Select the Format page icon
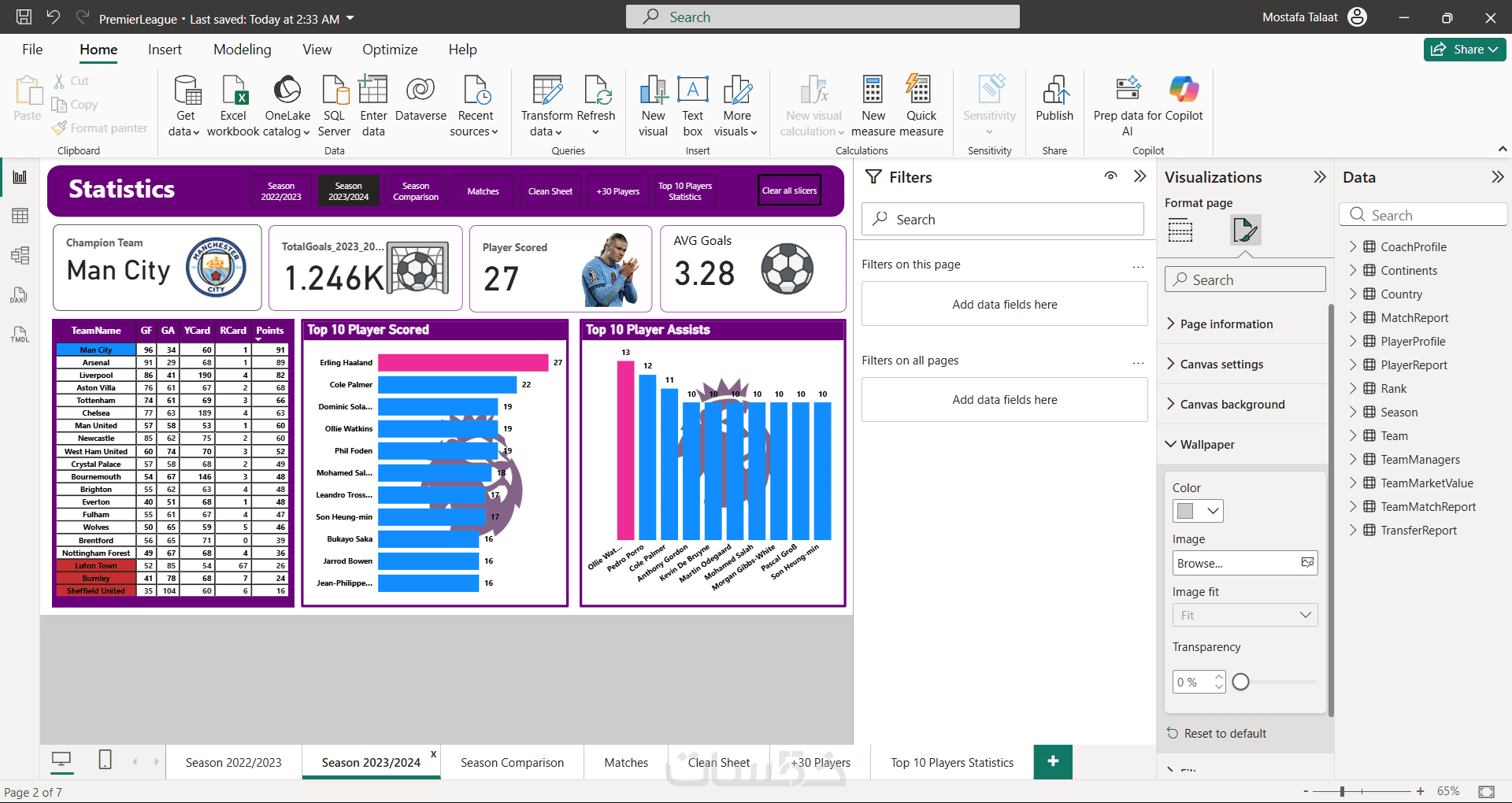The image size is (1512, 803). (1245, 230)
